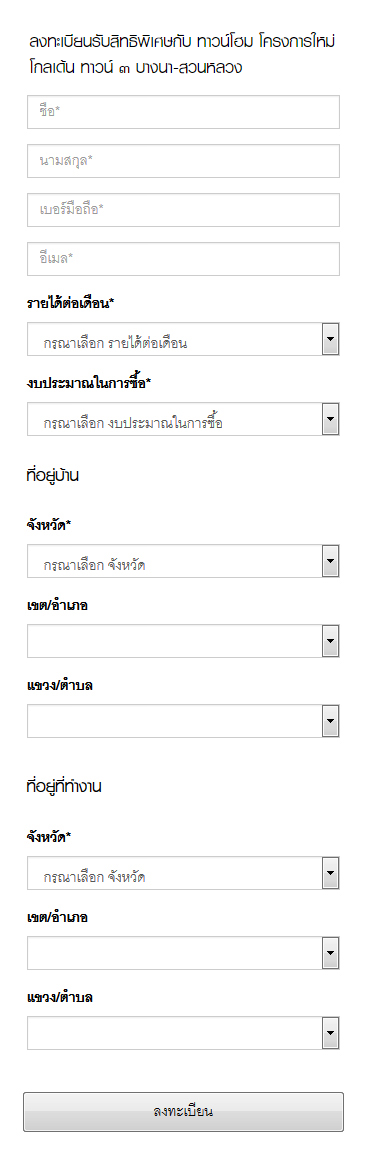Submit form with ลงทะเบียน register button
This screenshot has height=1149, width=370.
(x=183, y=1112)
